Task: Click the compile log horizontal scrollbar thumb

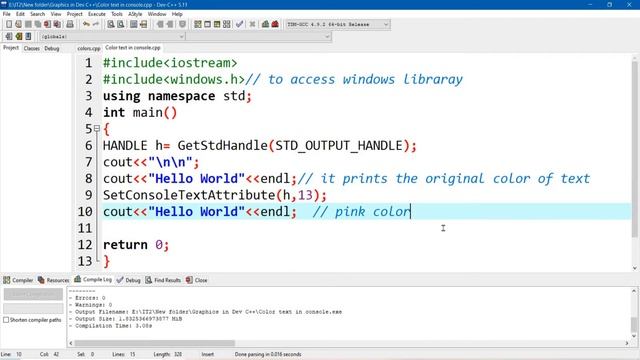Action: 154,343
